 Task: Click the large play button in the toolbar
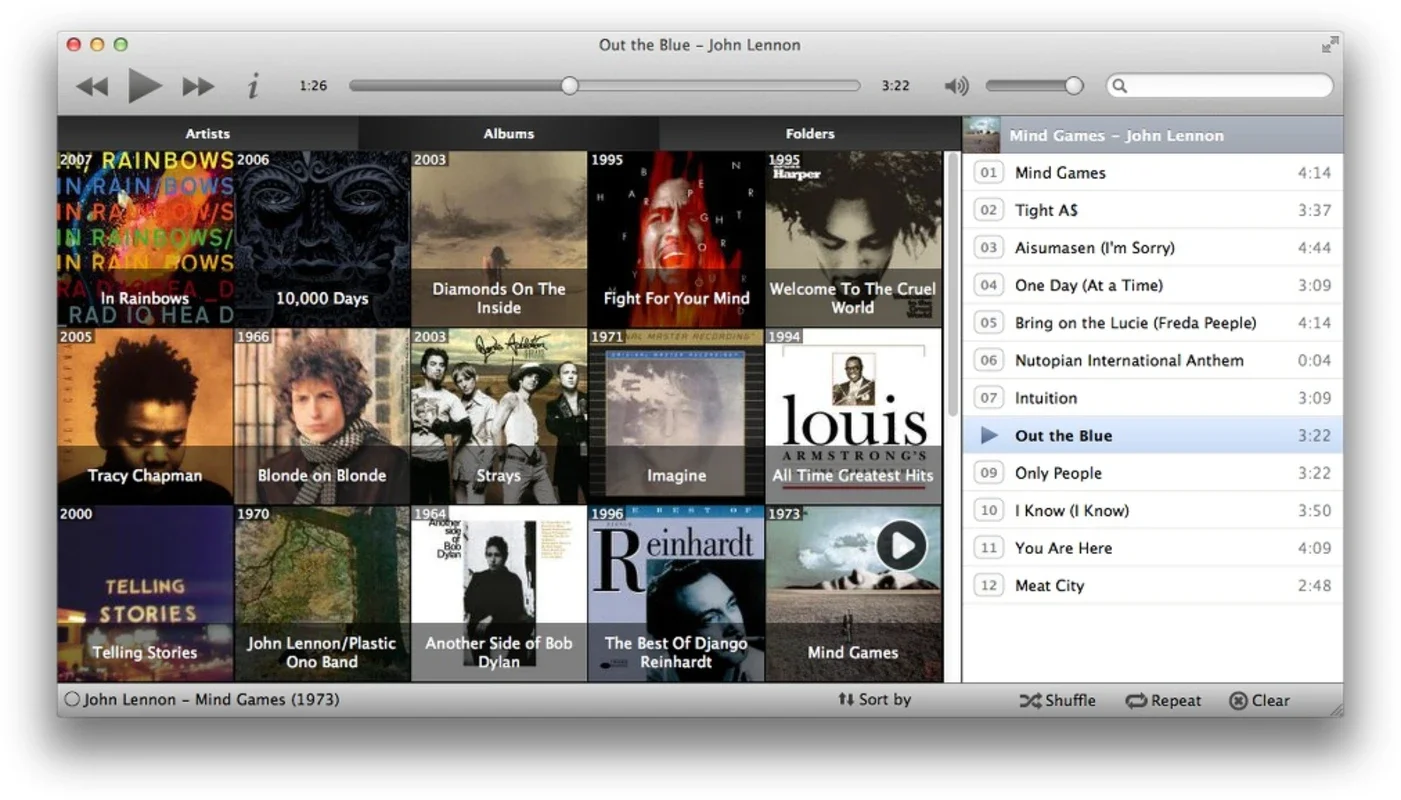[x=145, y=86]
